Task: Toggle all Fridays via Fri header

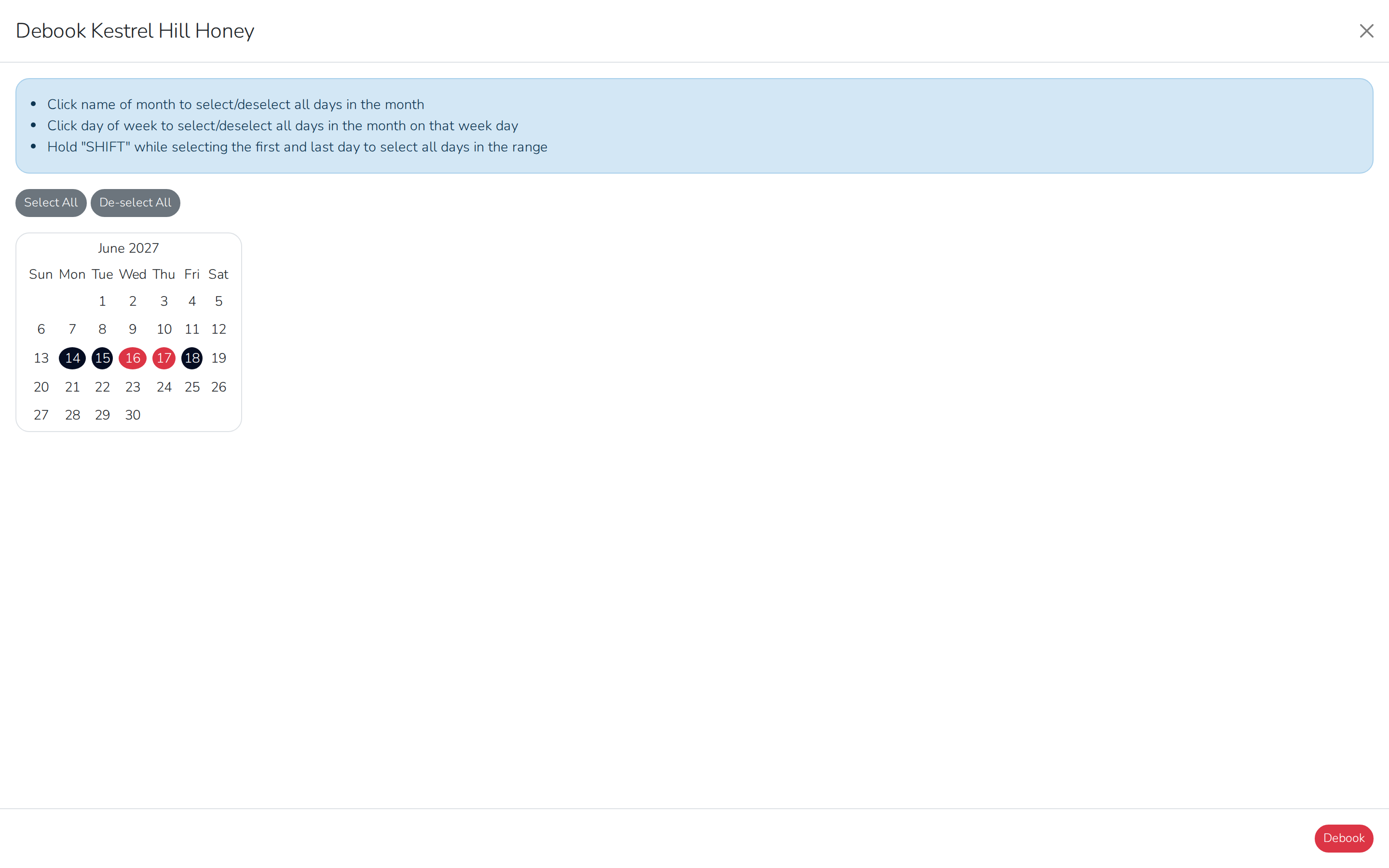Action: (x=191, y=274)
